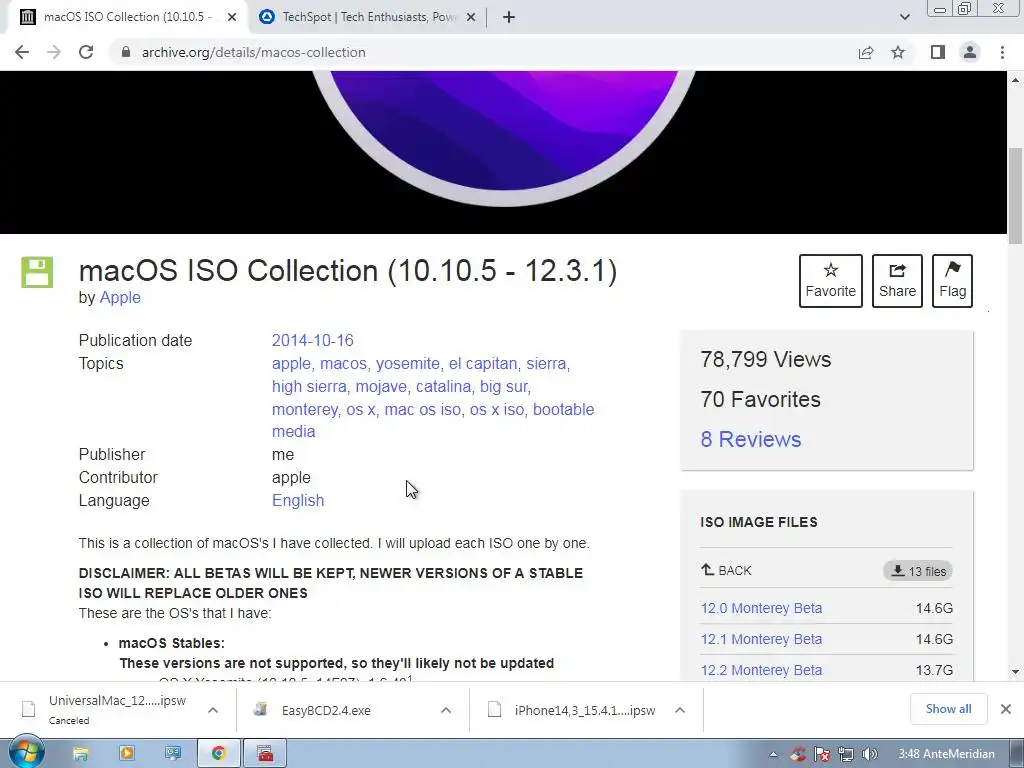Open the catalina topic link
Screen dimensions: 1024x768
[443, 387]
